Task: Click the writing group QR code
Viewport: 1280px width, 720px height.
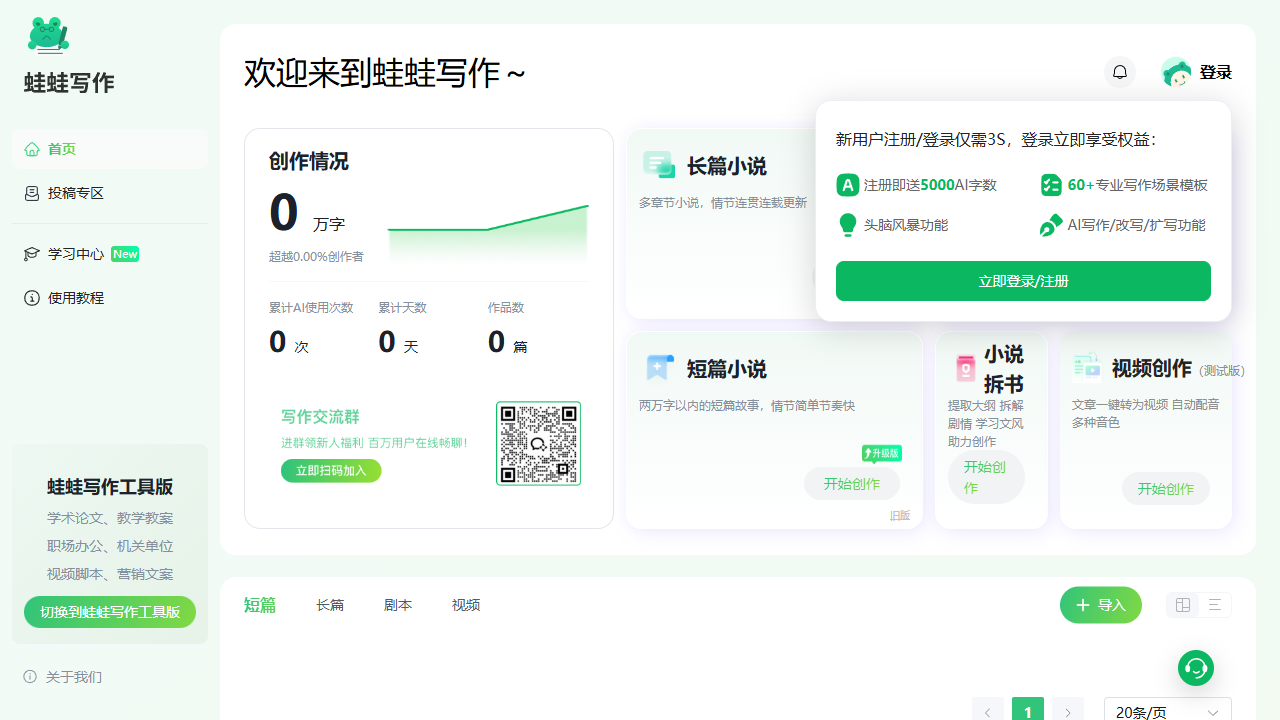Action: 538,443
